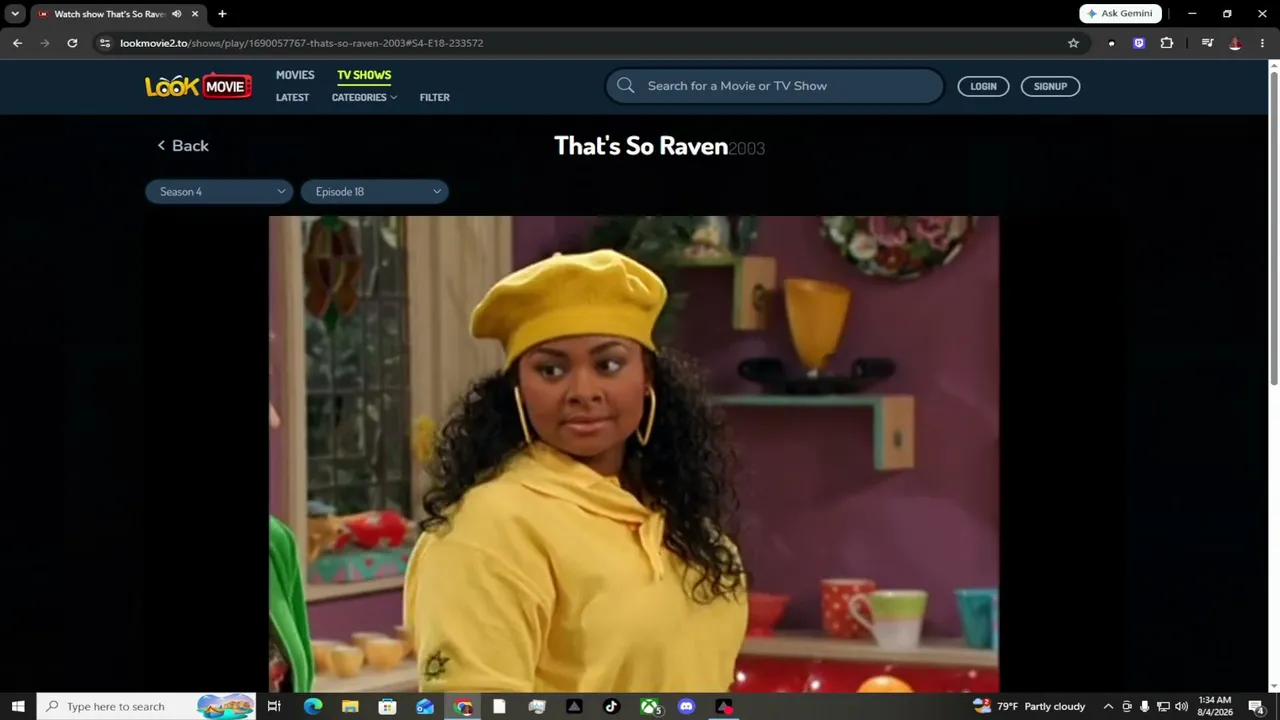Click the video player frame
1280x720 pixels.
(633, 454)
